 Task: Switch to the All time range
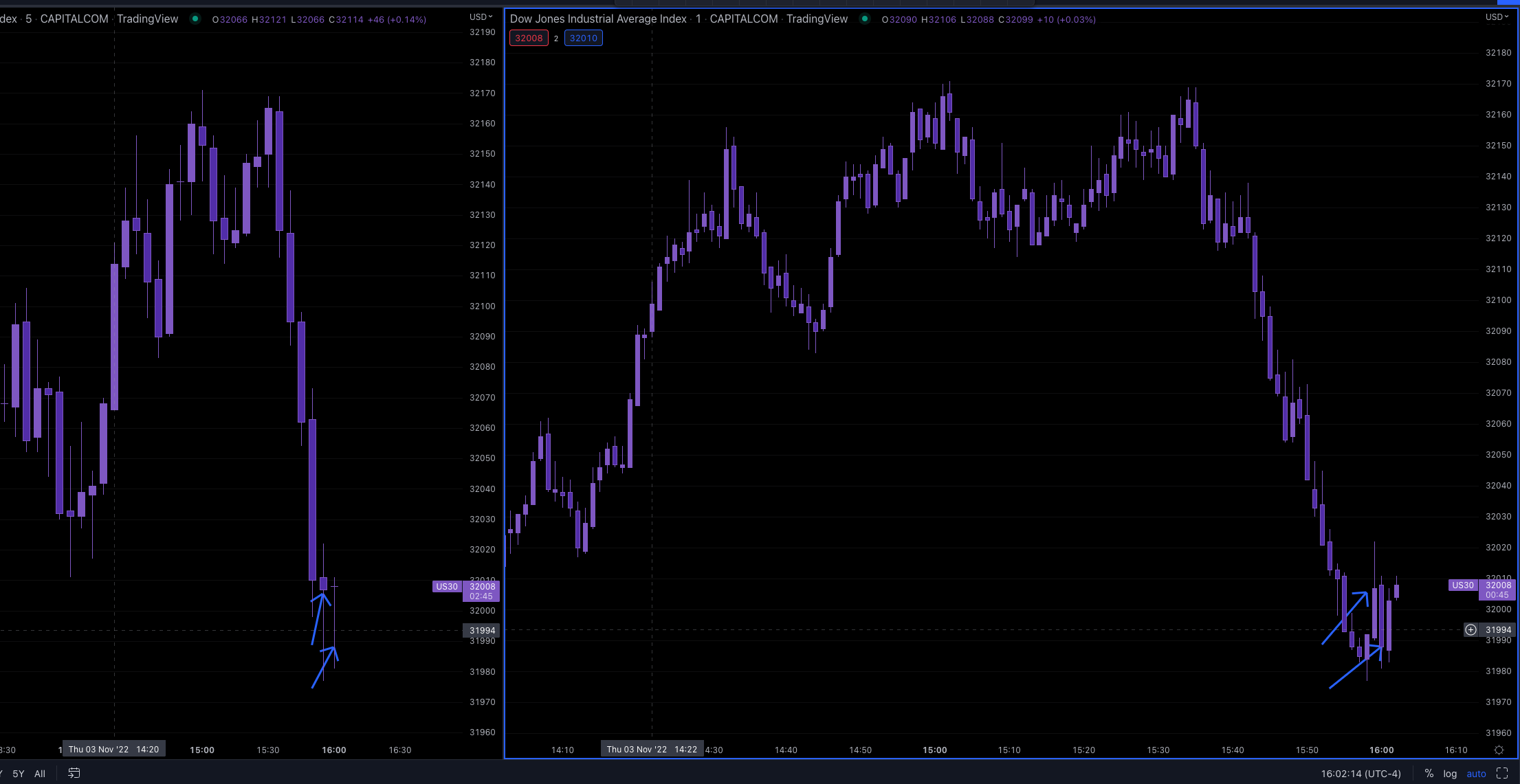pos(39,773)
